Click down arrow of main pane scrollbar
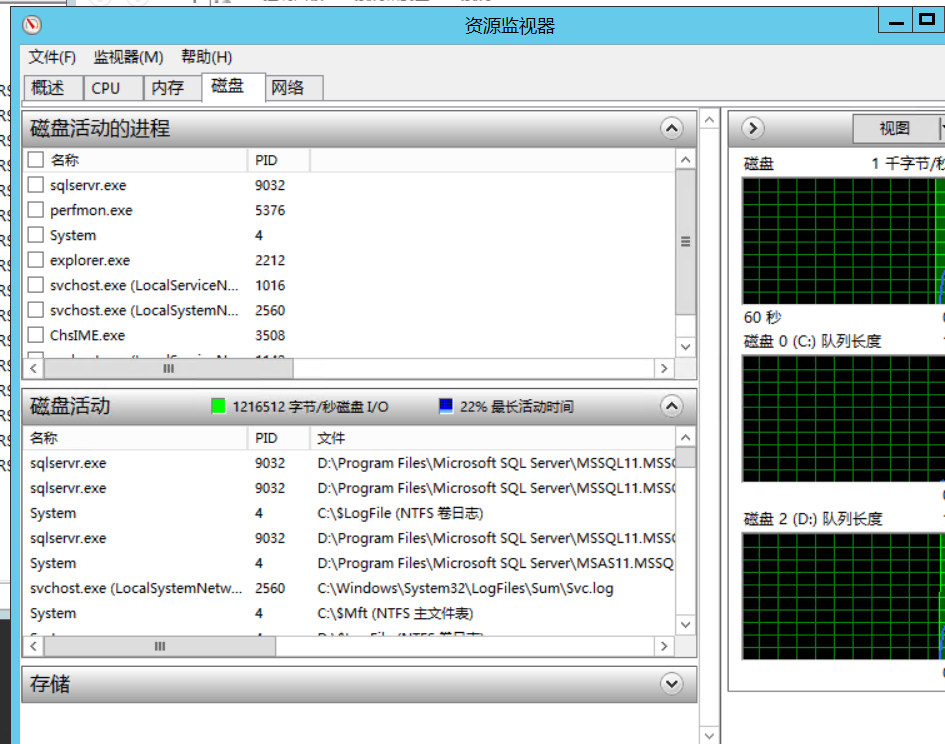The height and width of the screenshot is (744, 945). pos(709,736)
